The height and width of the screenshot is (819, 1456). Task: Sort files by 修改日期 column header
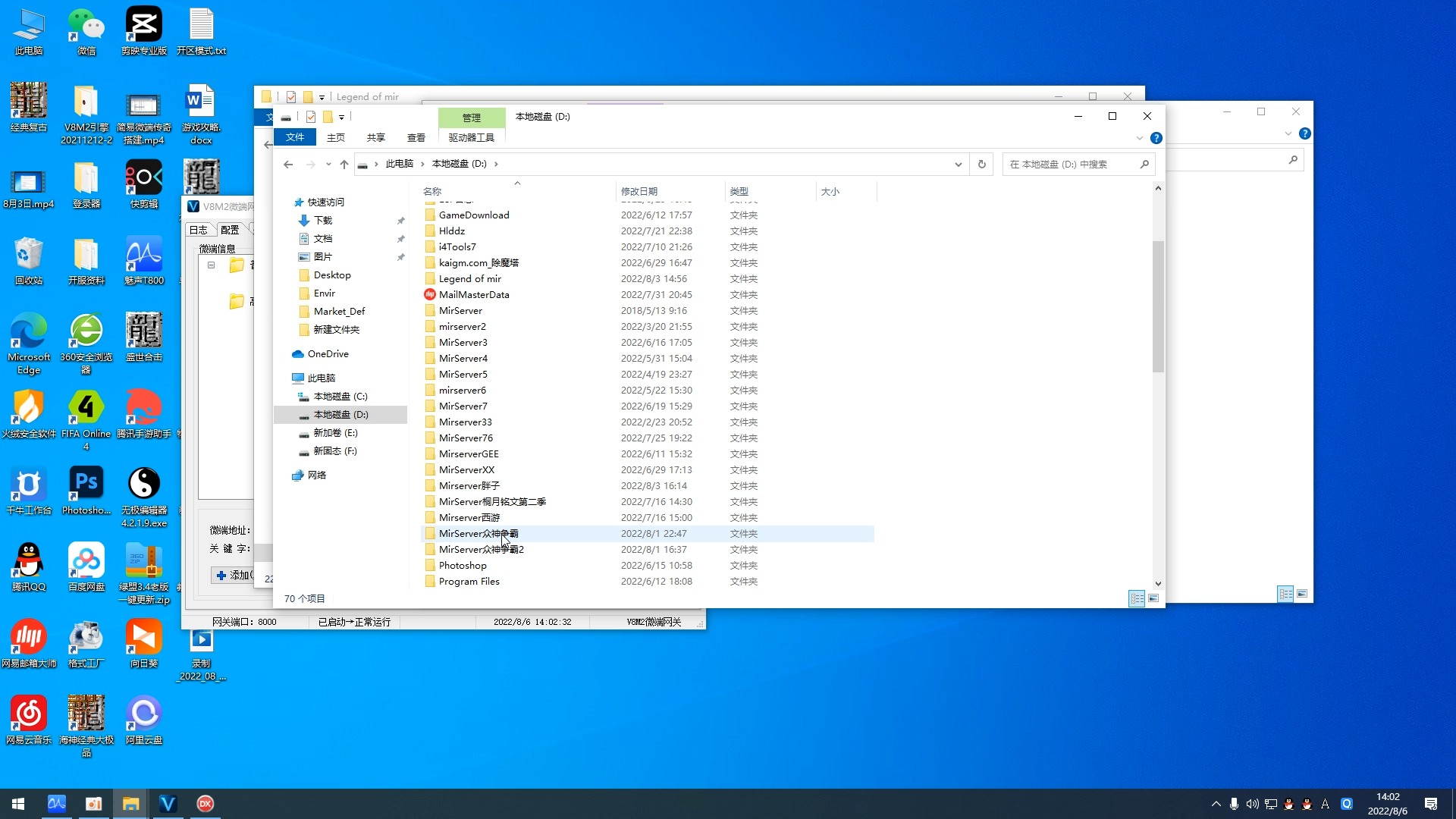click(x=639, y=191)
